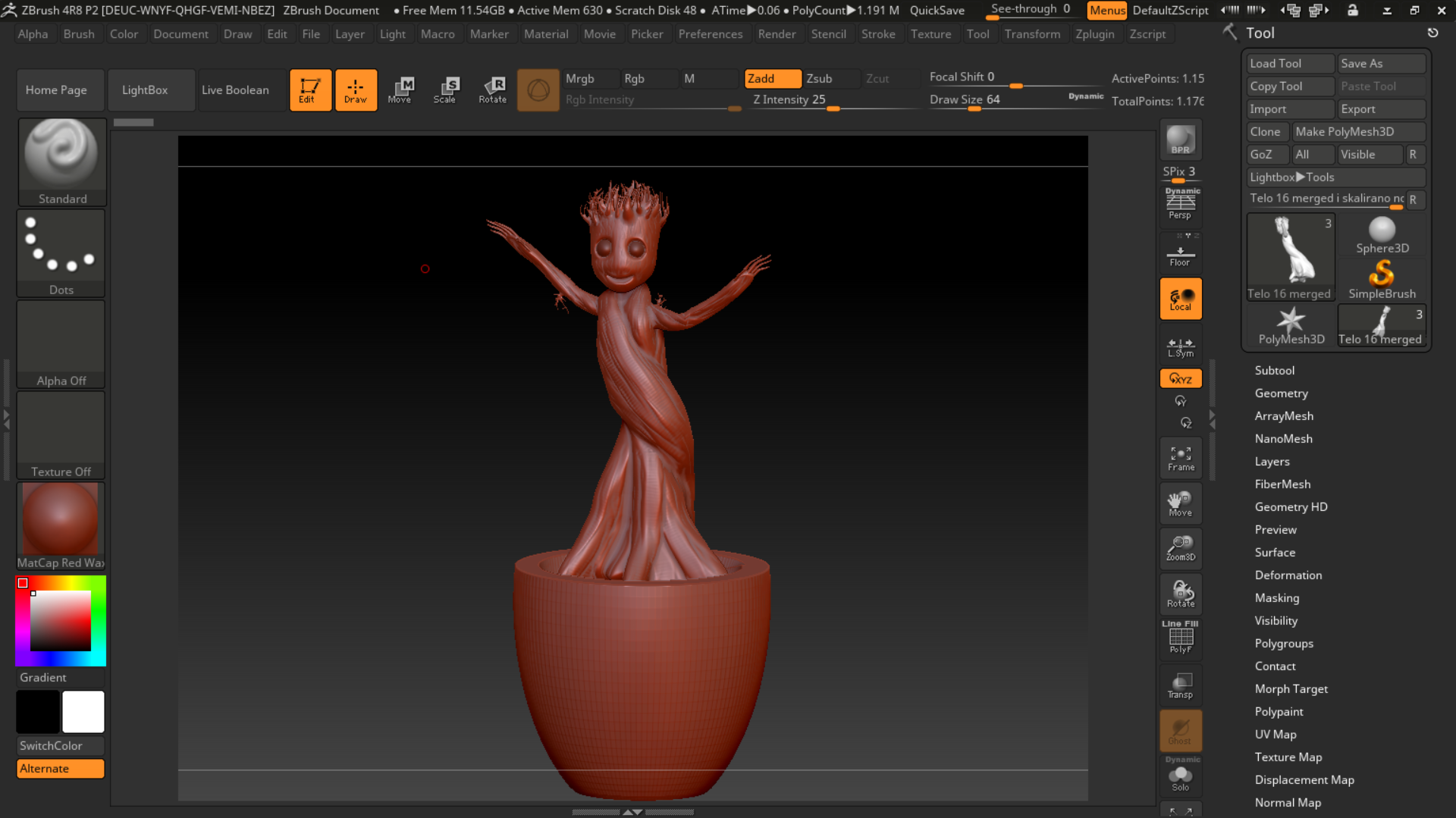Screen dimensions: 1456x818
Task: Open LightBox browser
Action: tap(151, 90)
